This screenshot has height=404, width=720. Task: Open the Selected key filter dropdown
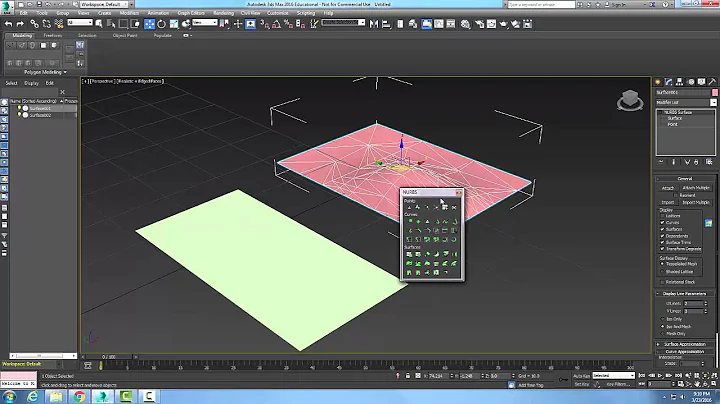tap(613, 376)
